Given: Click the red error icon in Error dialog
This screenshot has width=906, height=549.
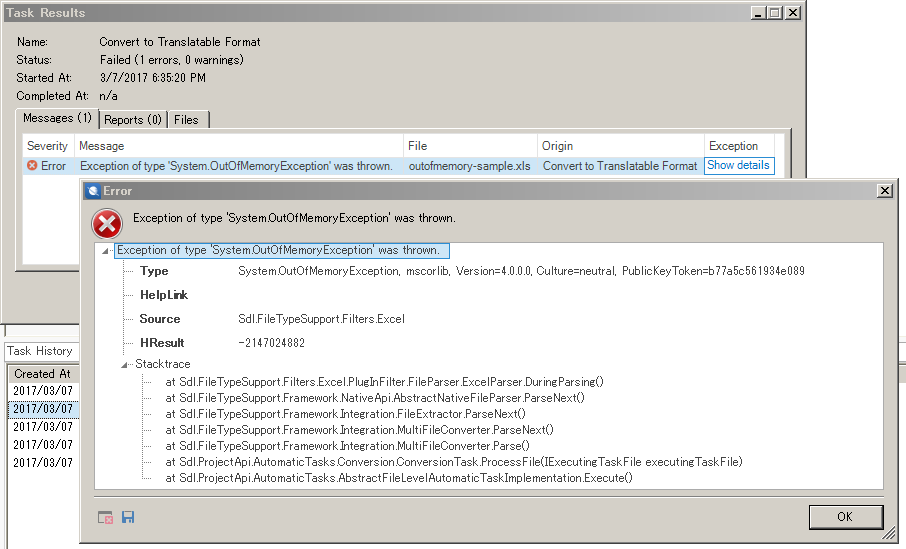Looking at the screenshot, I should (x=107, y=224).
